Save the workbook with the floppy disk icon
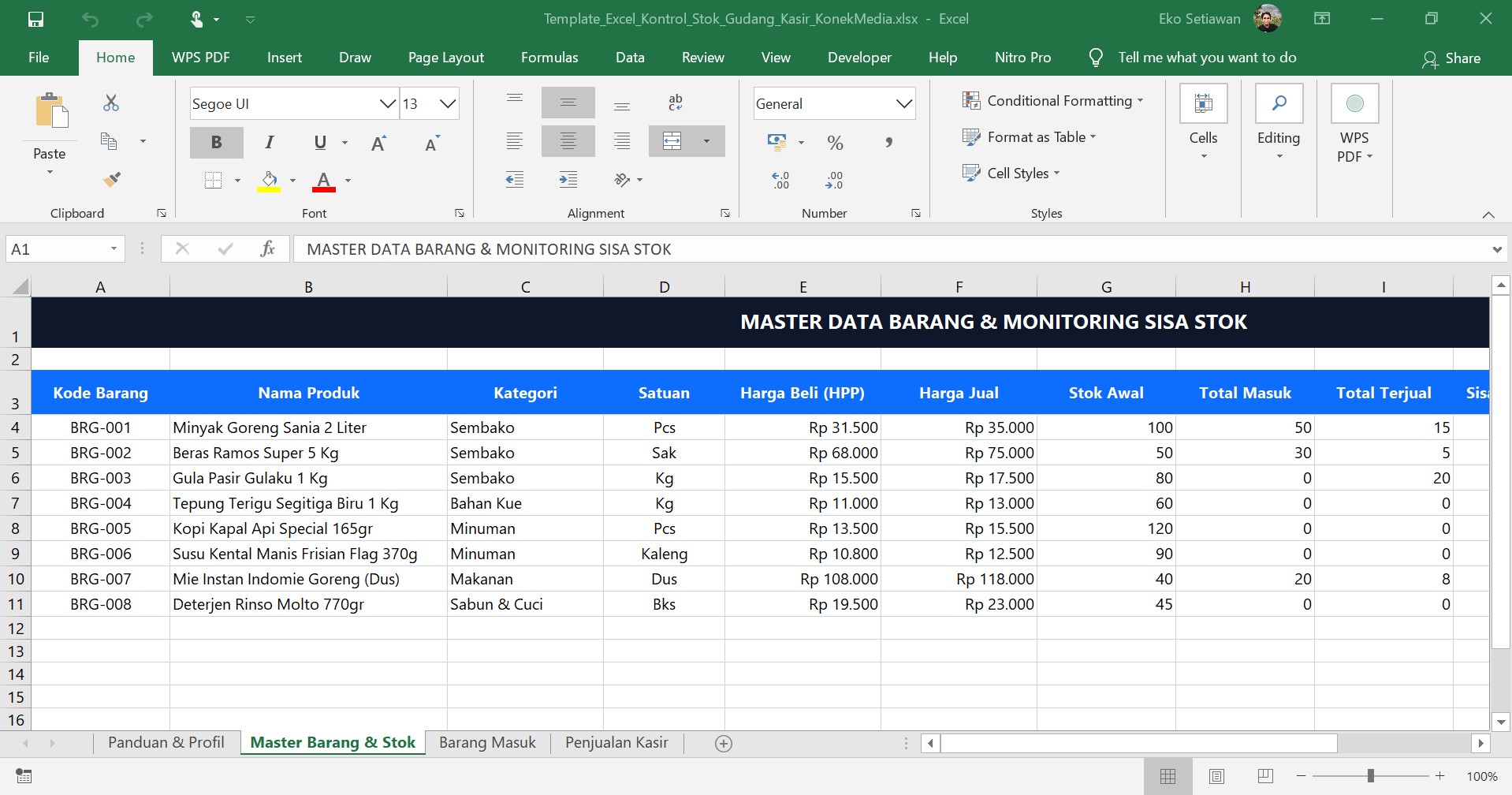The image size is (1512, 795). click(x=35, y=19)
